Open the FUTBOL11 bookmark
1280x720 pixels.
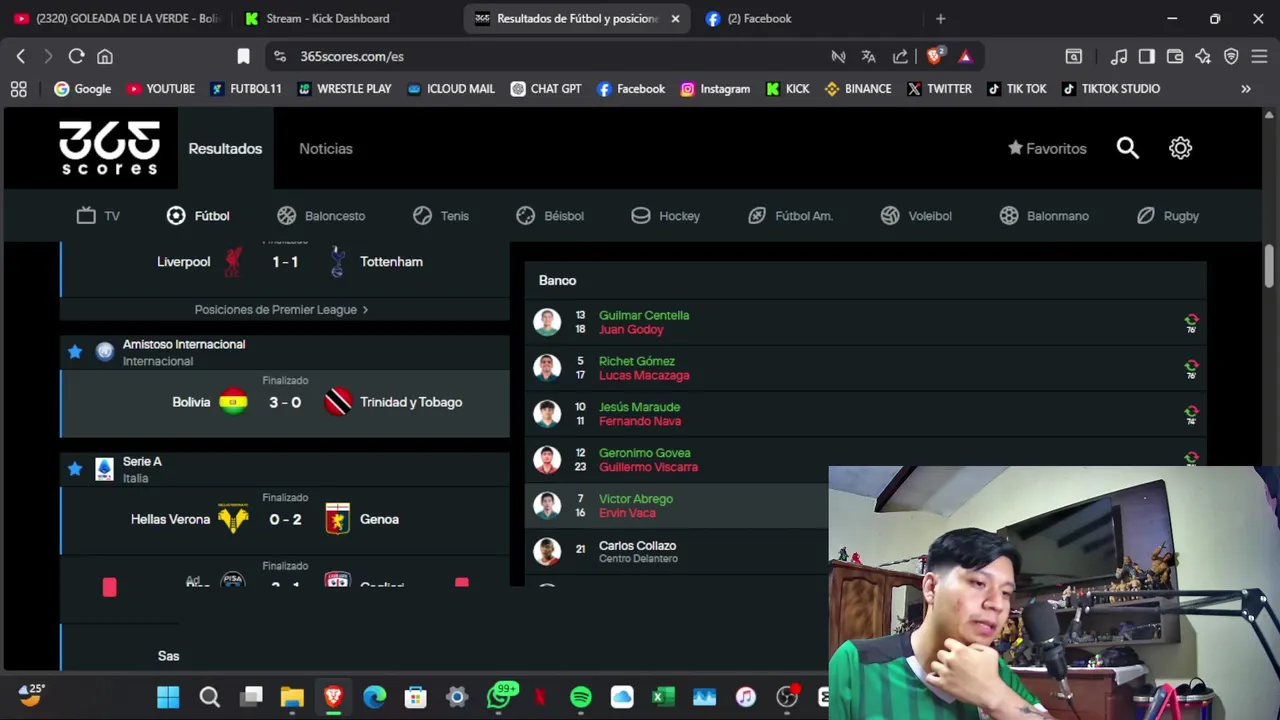246,89
